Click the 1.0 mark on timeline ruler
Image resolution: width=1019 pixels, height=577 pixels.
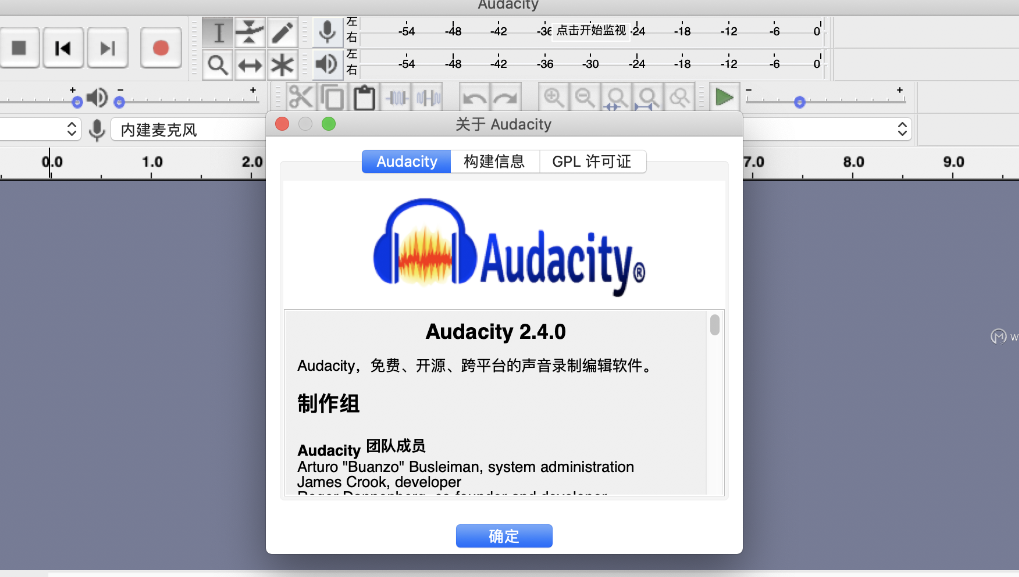tap(152, 162)
